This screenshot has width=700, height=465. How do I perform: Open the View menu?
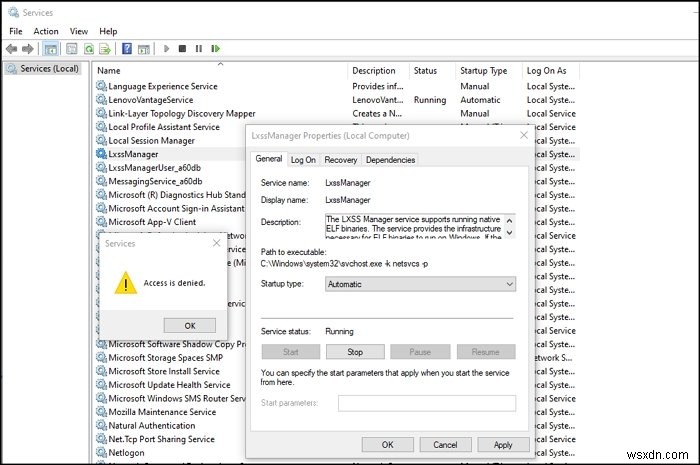click(79, 31)
